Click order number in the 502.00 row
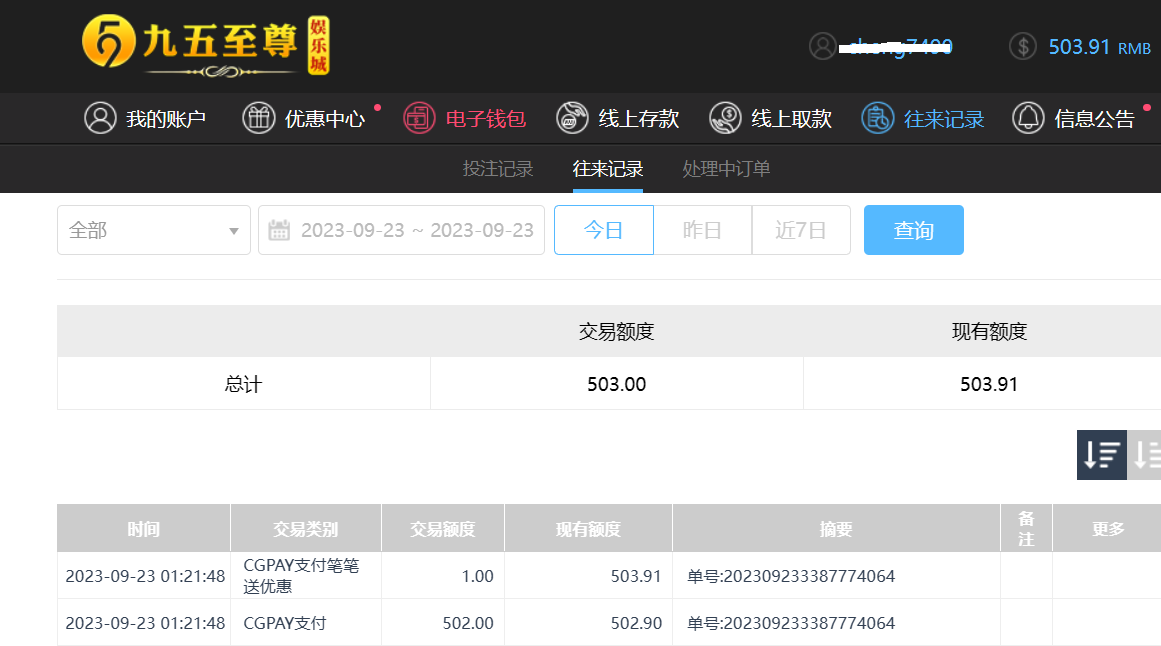Viewport: 1161px width, 646px height. point(791,623)
